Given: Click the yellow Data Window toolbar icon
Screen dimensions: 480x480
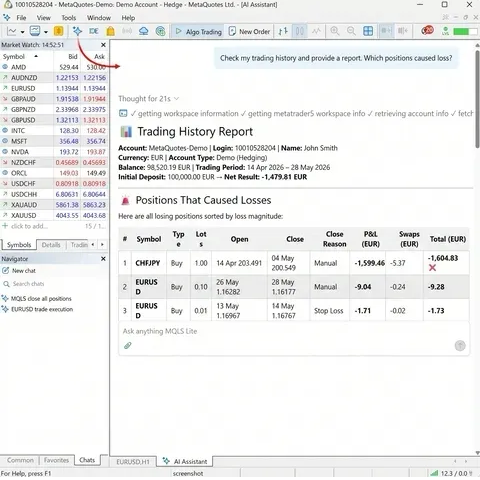Looking at the screenshot, I should click(58, 31).
